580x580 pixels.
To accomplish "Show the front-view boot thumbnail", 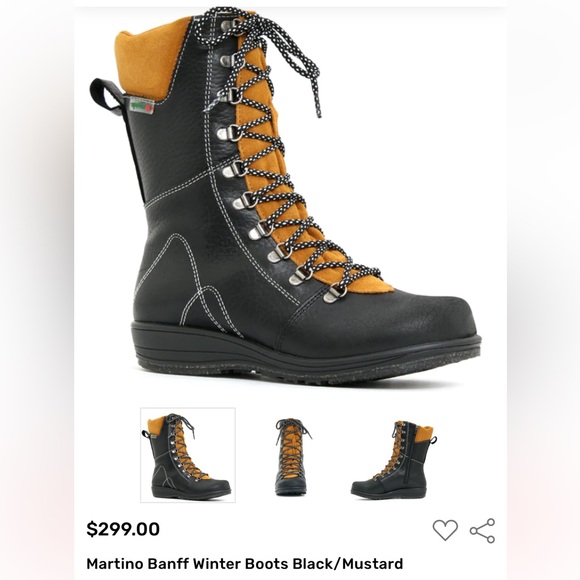I will [x=292, y=456].
